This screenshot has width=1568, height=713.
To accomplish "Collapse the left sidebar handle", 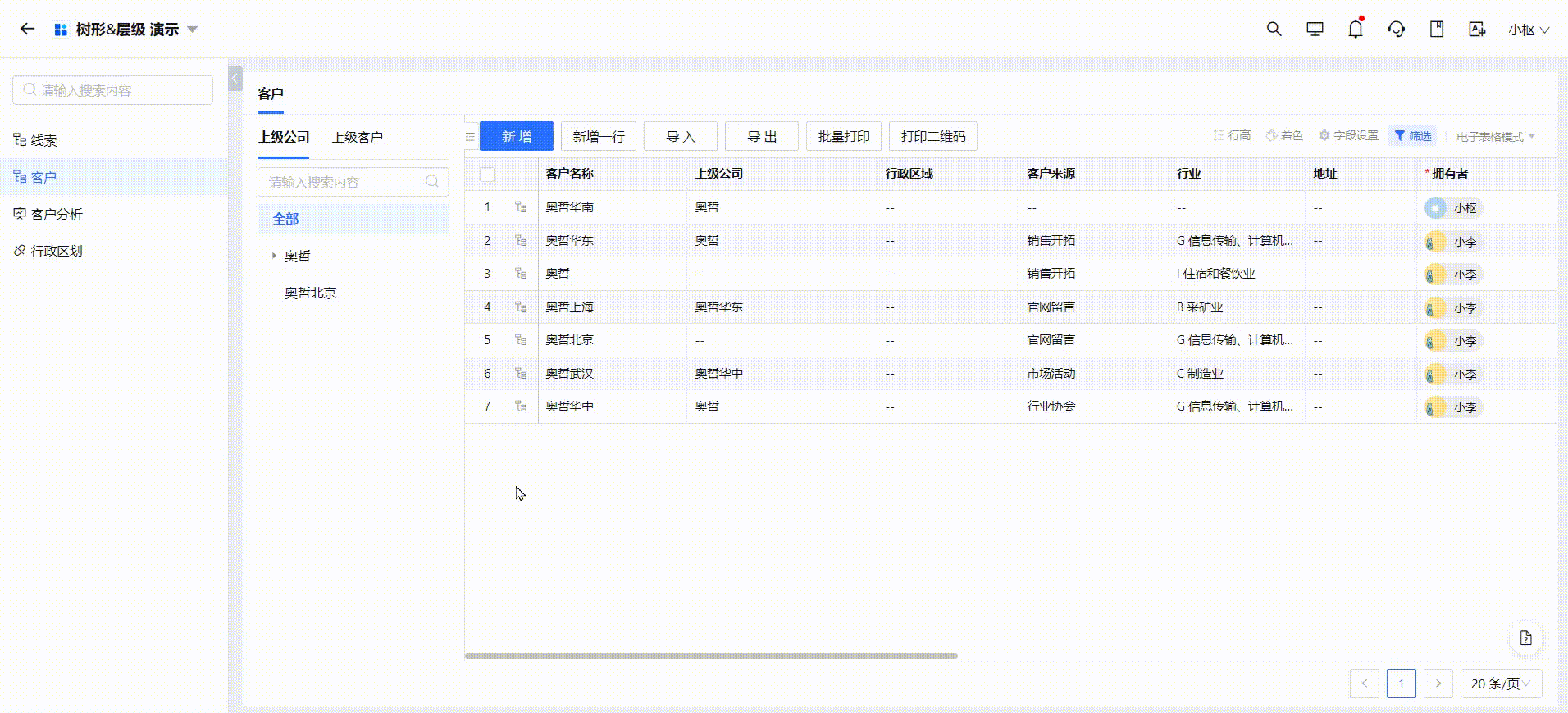I will pos(235,79).
